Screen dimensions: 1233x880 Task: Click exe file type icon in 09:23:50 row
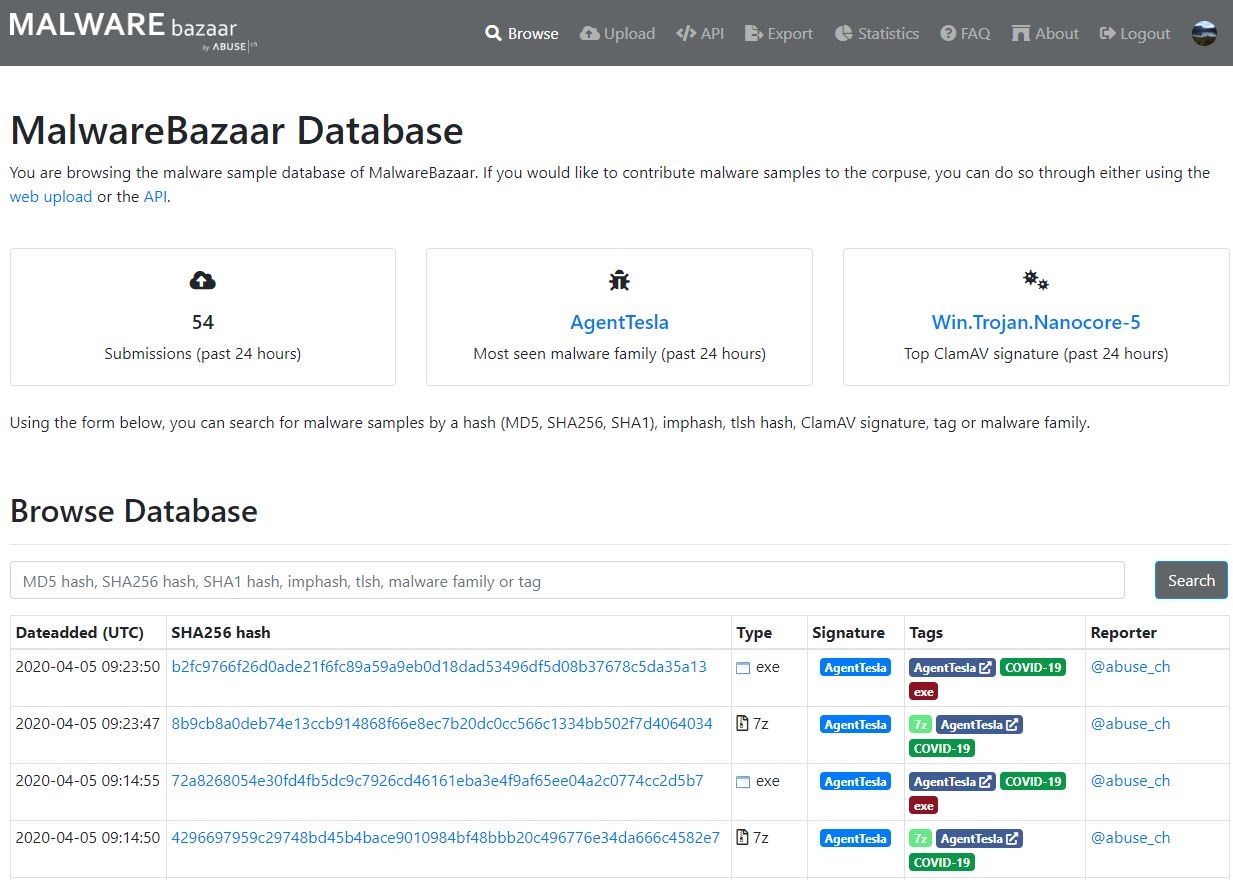[743, 668]
